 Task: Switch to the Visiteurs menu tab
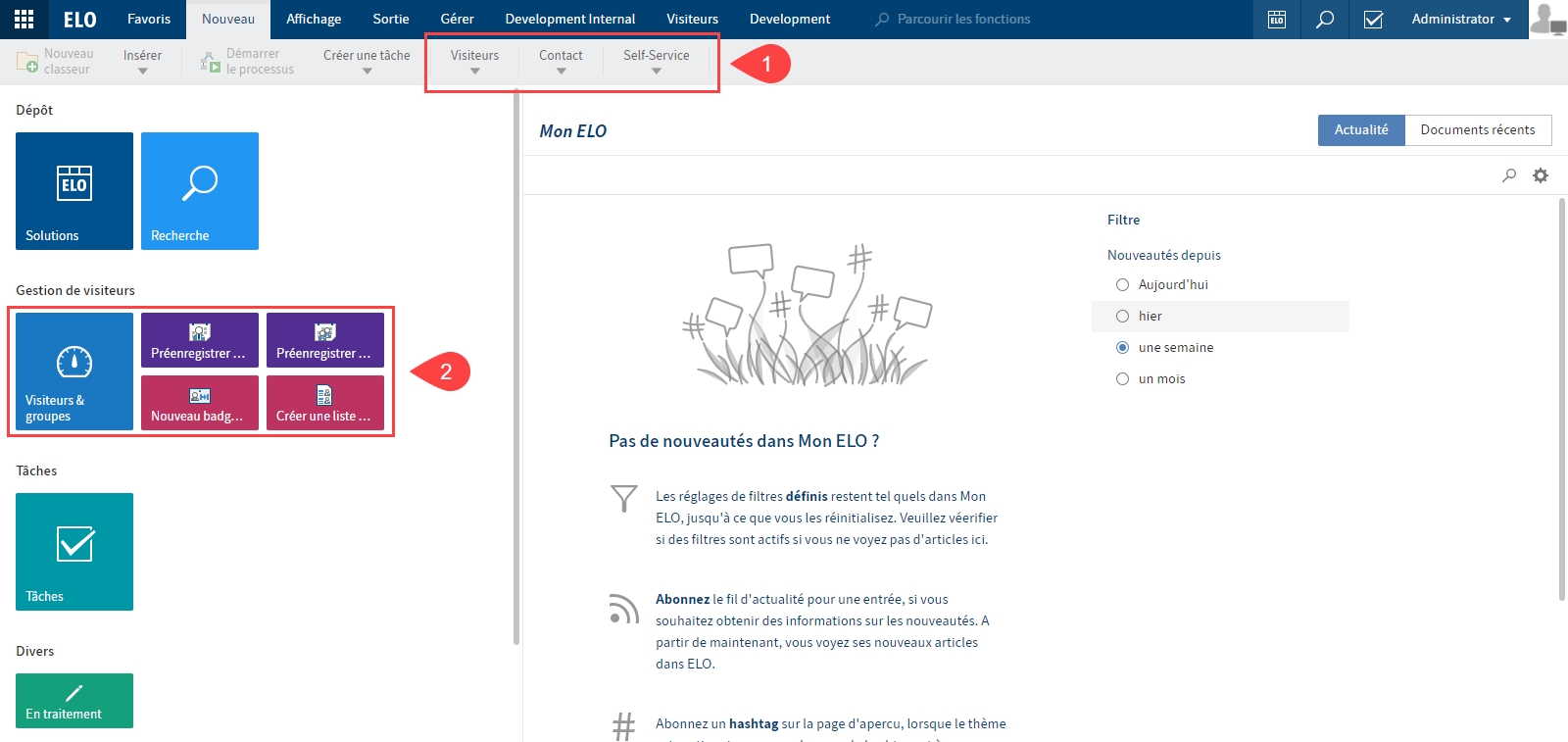tap(692, 20)
